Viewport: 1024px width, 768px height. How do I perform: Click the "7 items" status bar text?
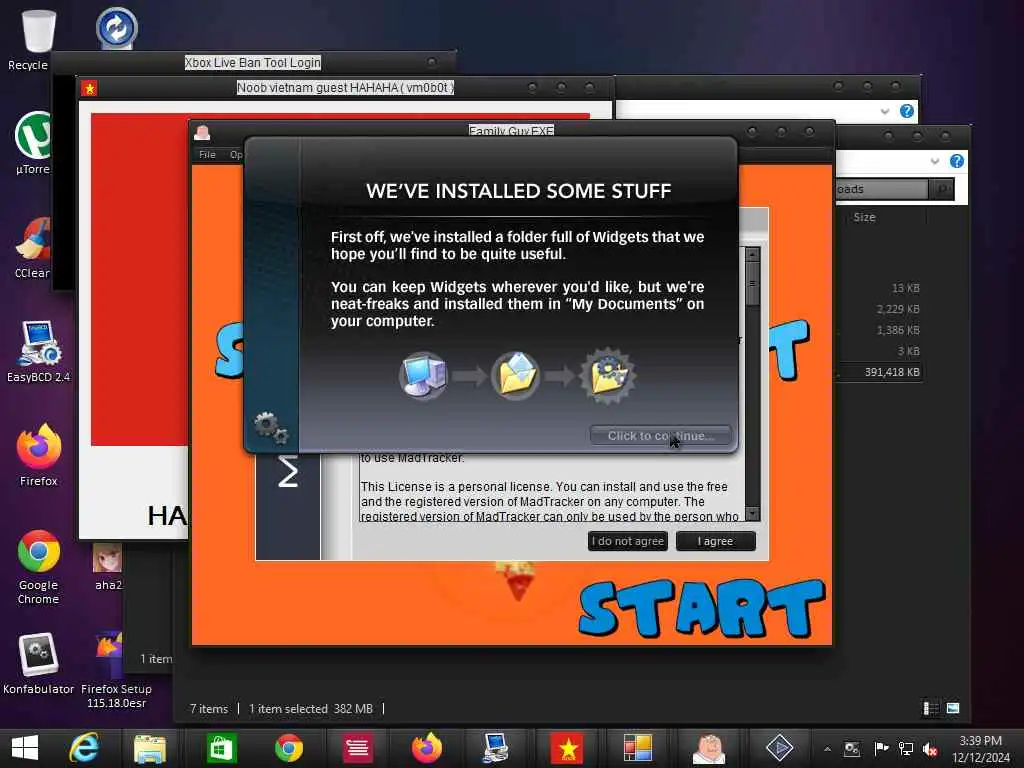[x=209, y=709]
